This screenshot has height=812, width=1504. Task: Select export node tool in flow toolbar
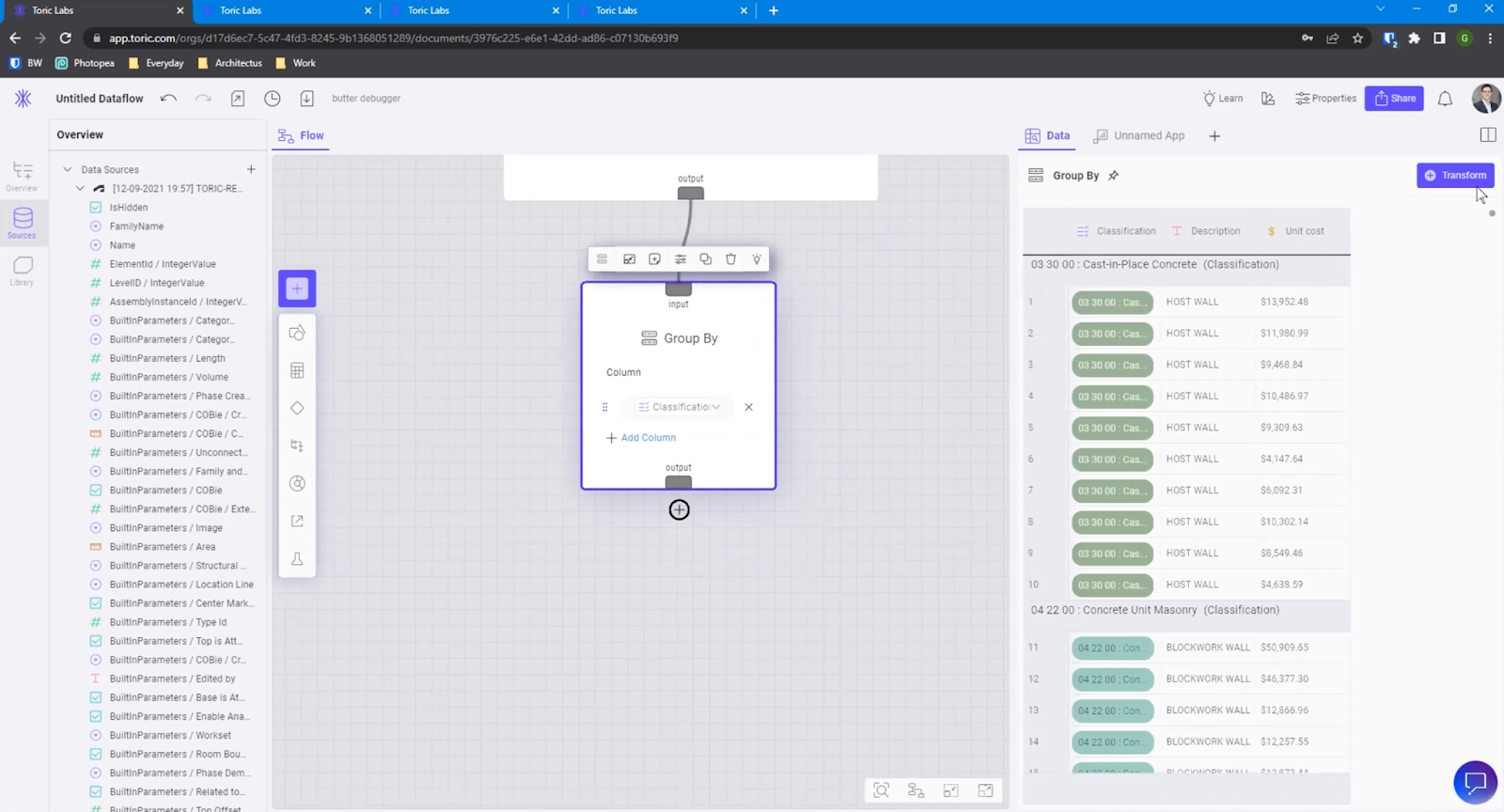297,521
